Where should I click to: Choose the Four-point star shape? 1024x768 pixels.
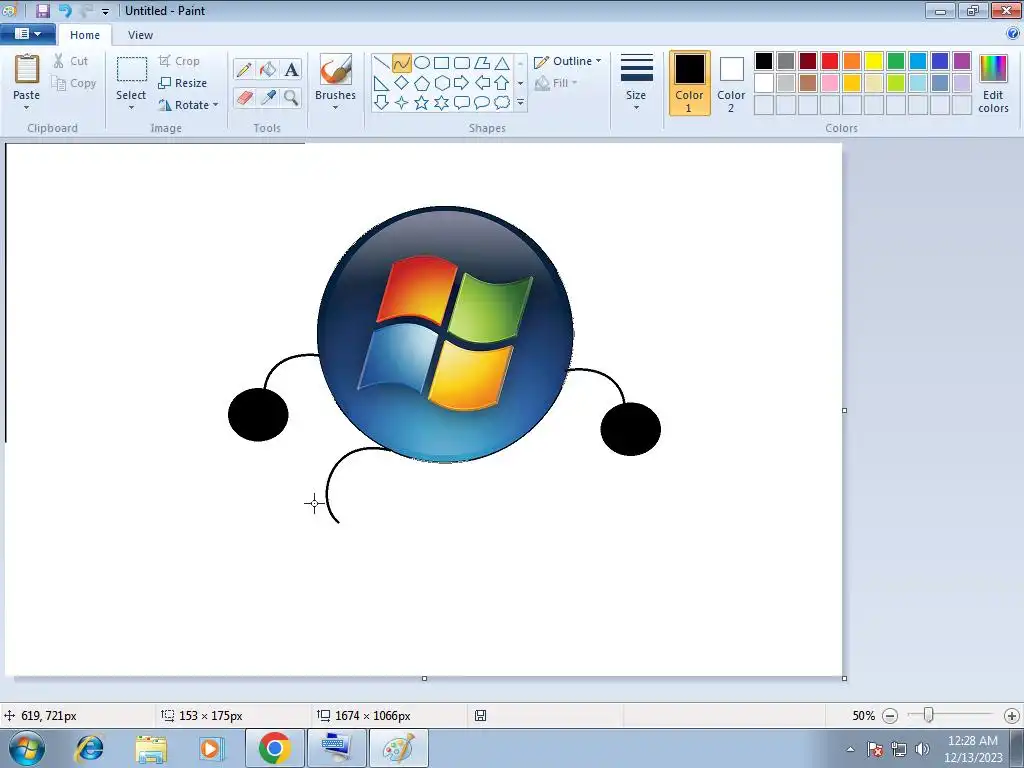coord(402,103)
